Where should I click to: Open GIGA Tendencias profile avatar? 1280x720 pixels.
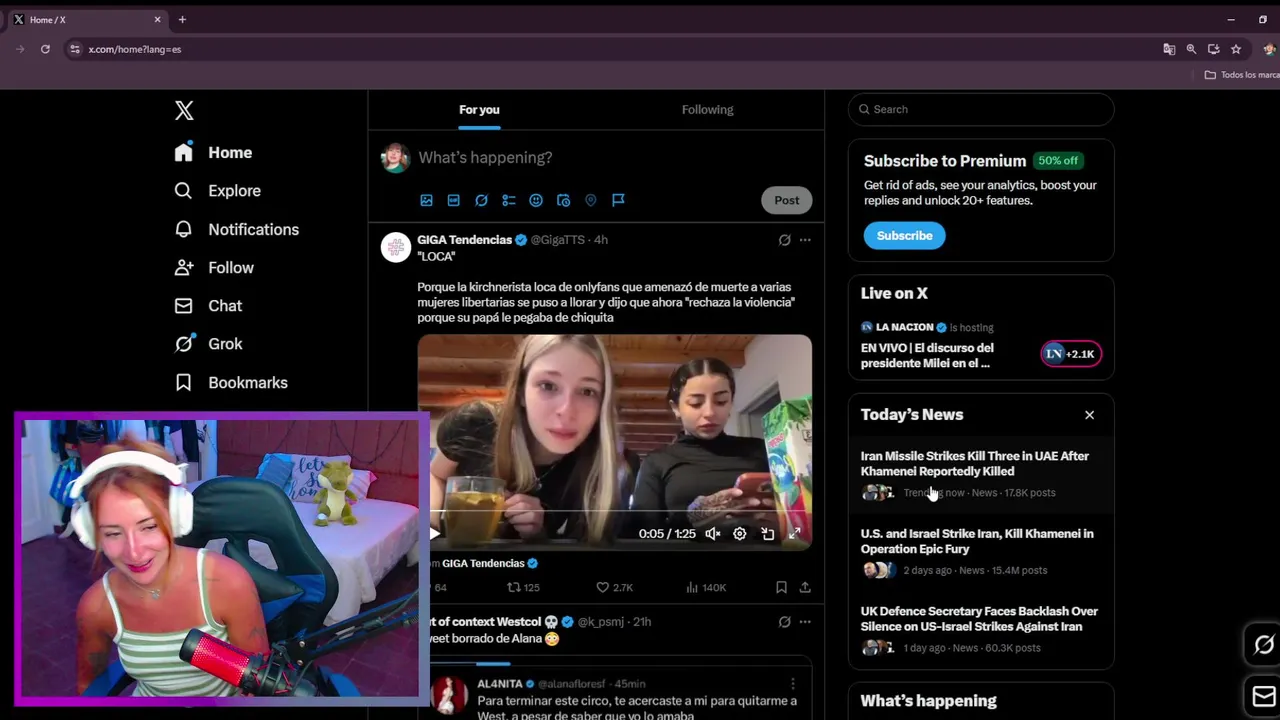pyautogui.click(x=396, y=247)
